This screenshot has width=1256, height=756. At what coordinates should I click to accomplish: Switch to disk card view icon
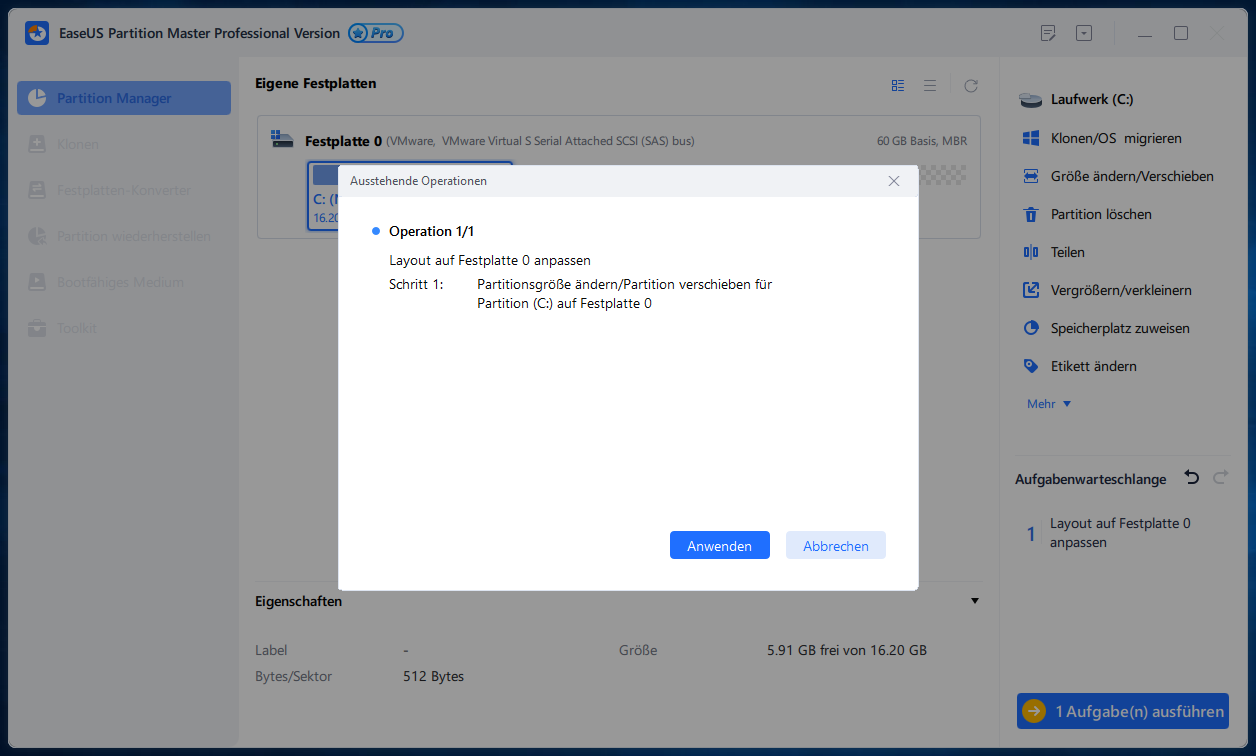click(898, 86)
